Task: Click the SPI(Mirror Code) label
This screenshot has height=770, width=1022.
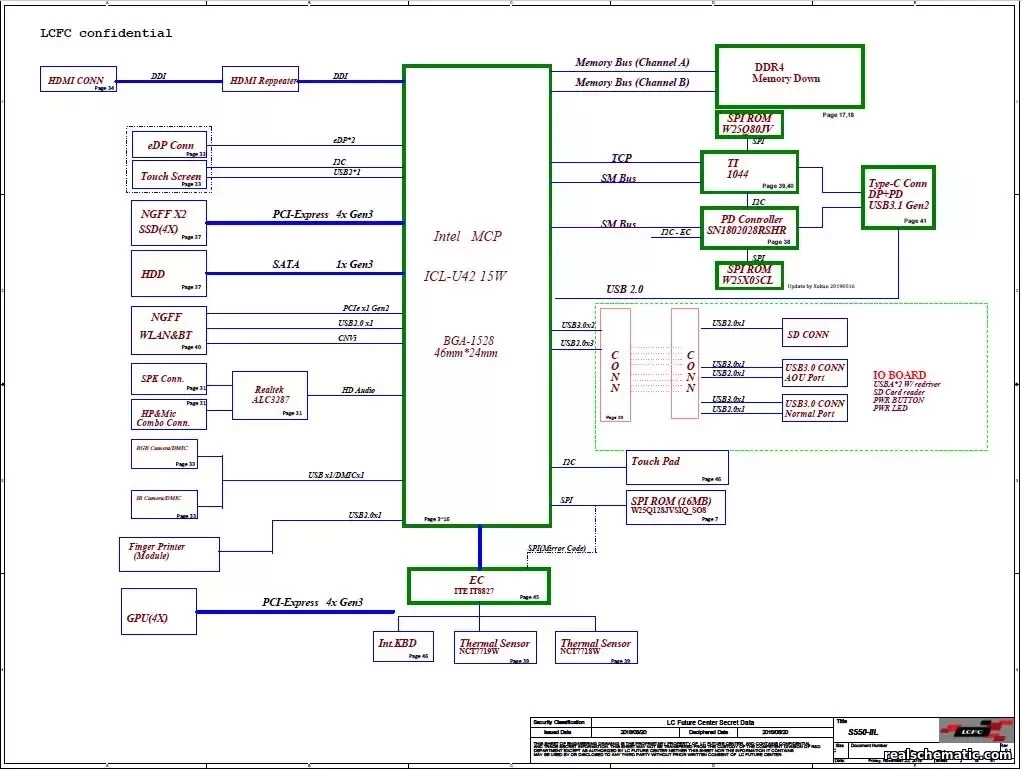Action: [557, 548]
